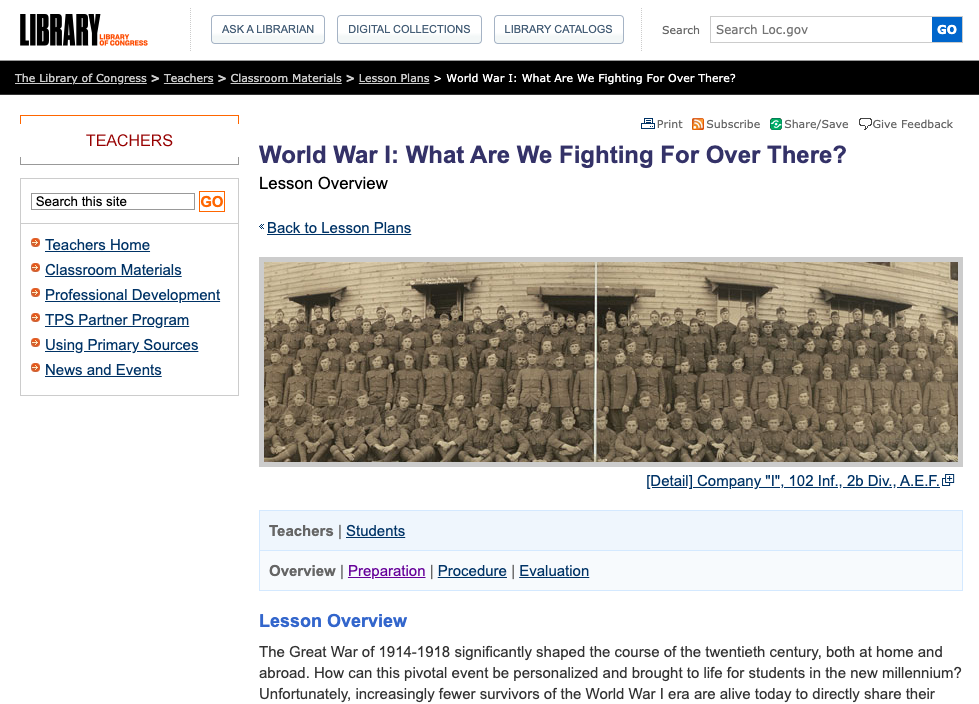
Task: Click the soldiers group photo
Action: pos(610,361)
